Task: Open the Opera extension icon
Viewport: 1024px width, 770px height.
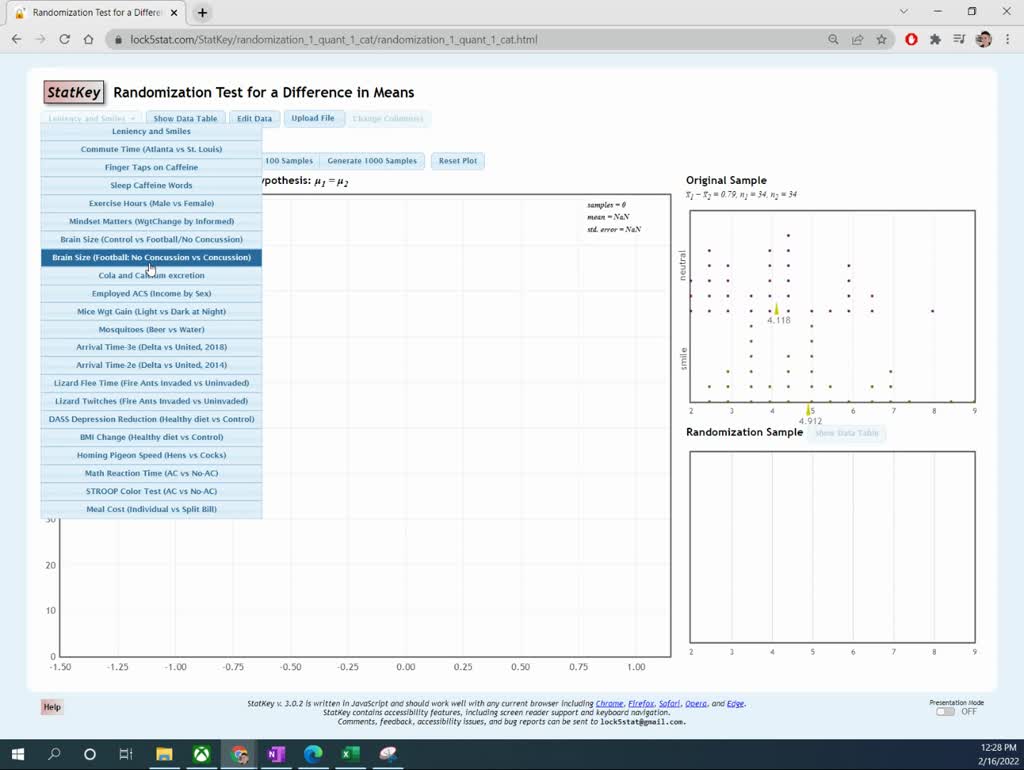Action: coord(911,39)
